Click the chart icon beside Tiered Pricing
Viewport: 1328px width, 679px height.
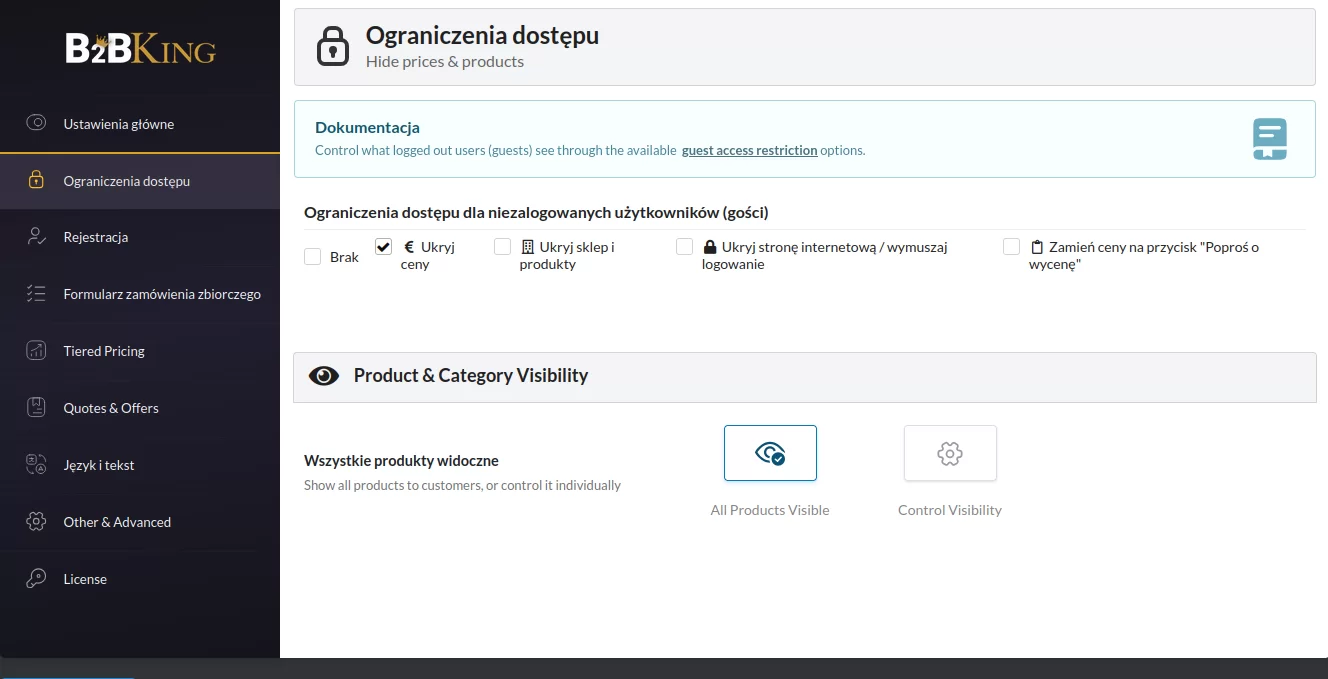[36, 351]
